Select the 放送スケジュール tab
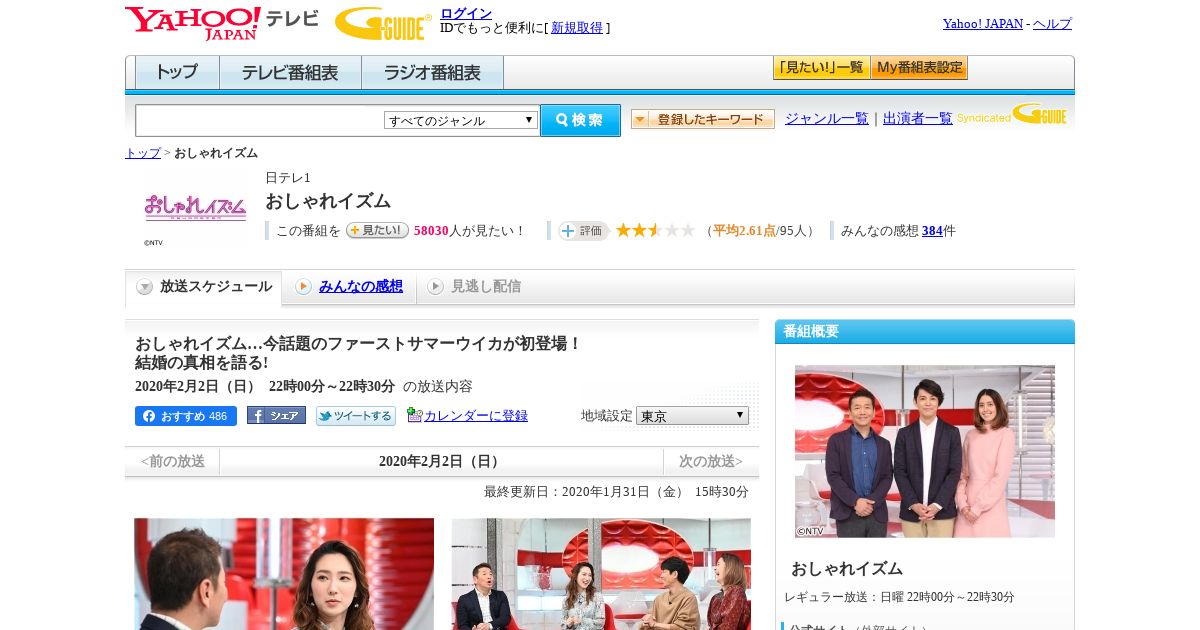Viewport: 1200px width, 630px height. (x=203, y=287)
